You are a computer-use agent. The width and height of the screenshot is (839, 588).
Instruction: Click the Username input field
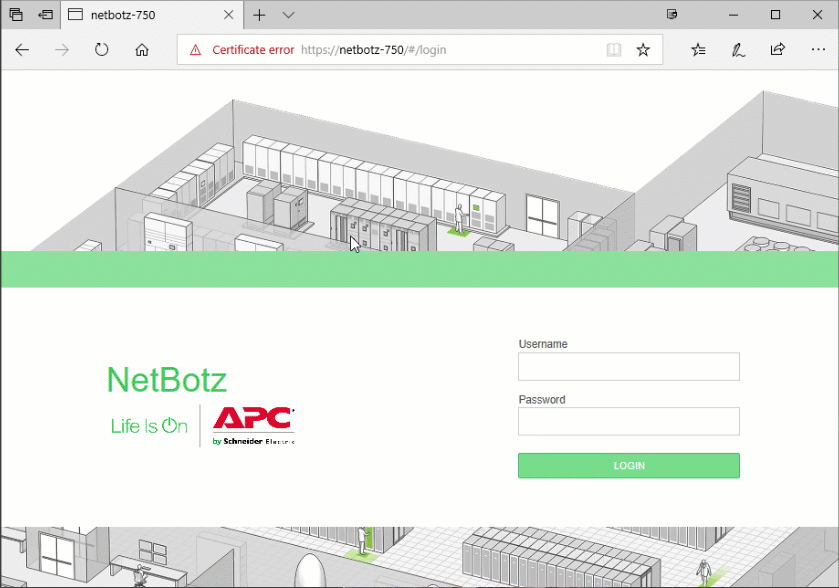(629, 366)
